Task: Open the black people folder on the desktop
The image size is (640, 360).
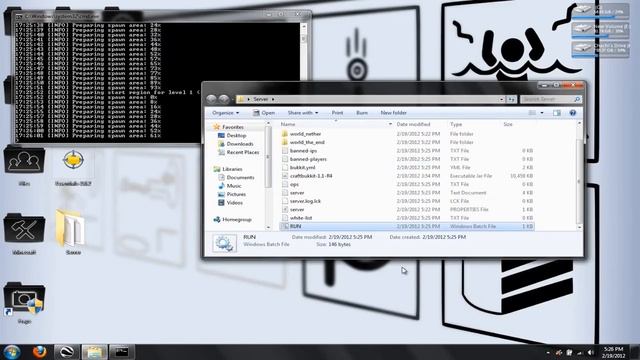Action: click(24, 161)
